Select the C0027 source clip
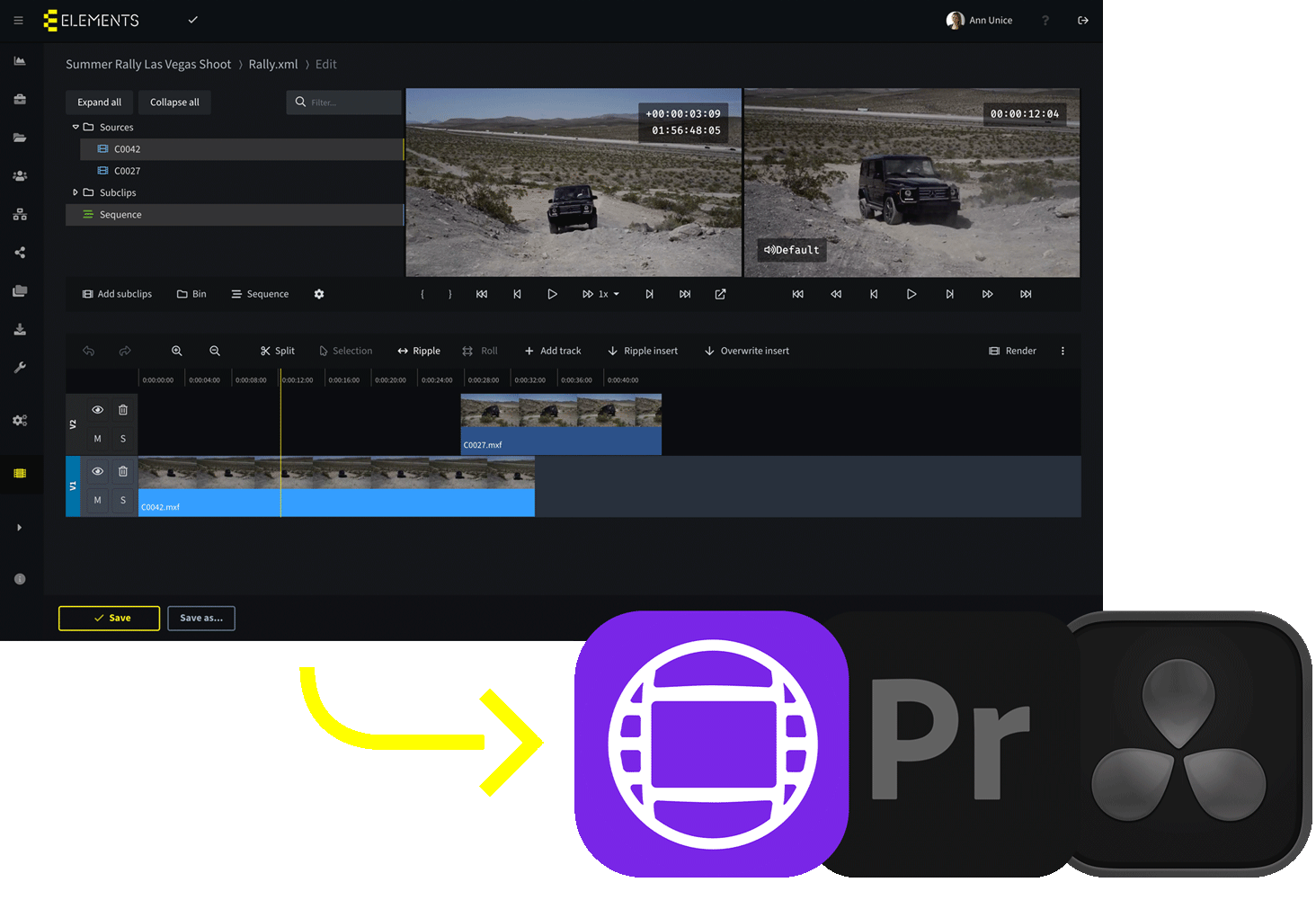This screenshot has height=900, width=1316. tap(127, 171)
